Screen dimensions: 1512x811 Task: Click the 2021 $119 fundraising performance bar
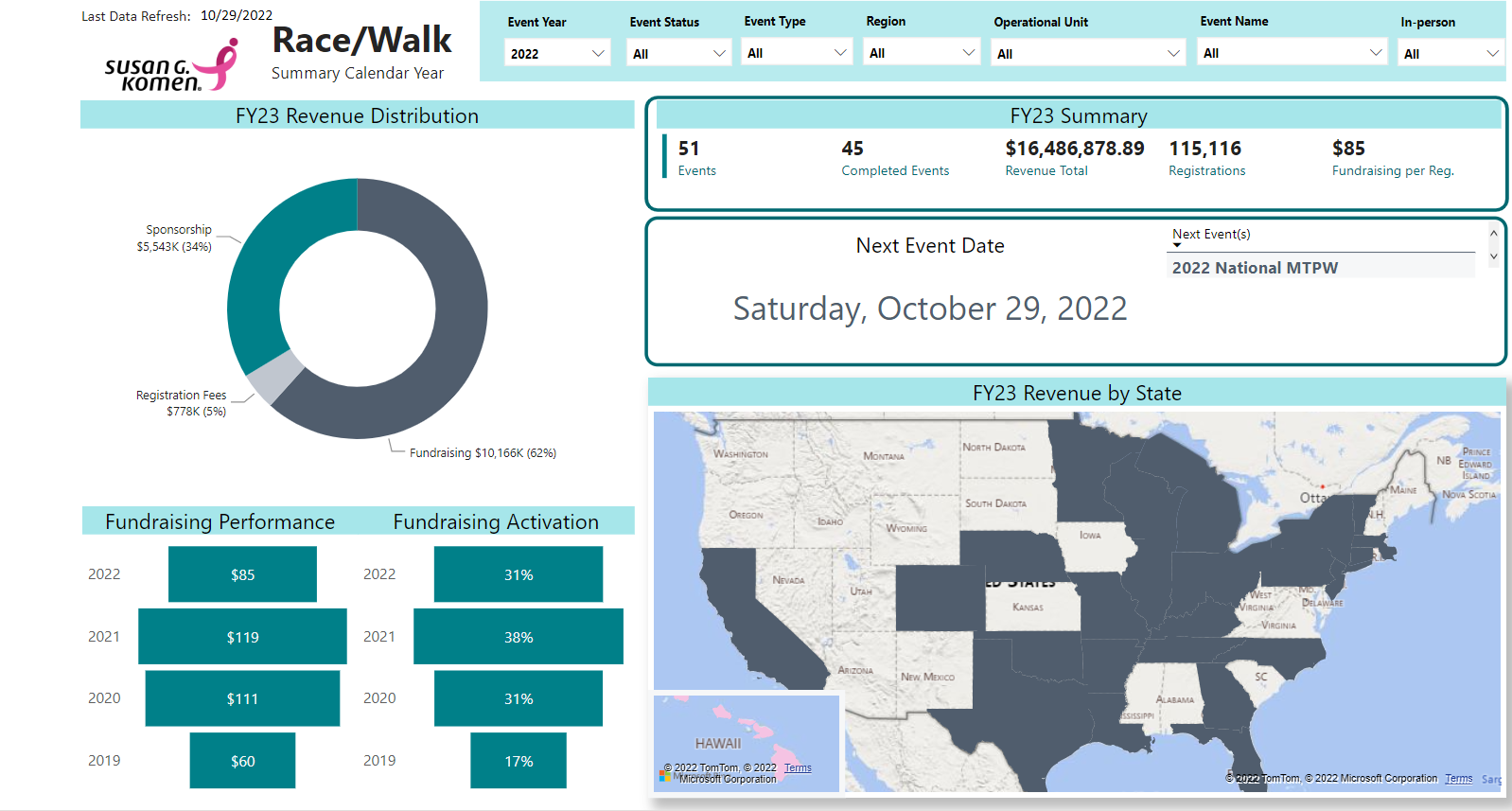point(242,637)
